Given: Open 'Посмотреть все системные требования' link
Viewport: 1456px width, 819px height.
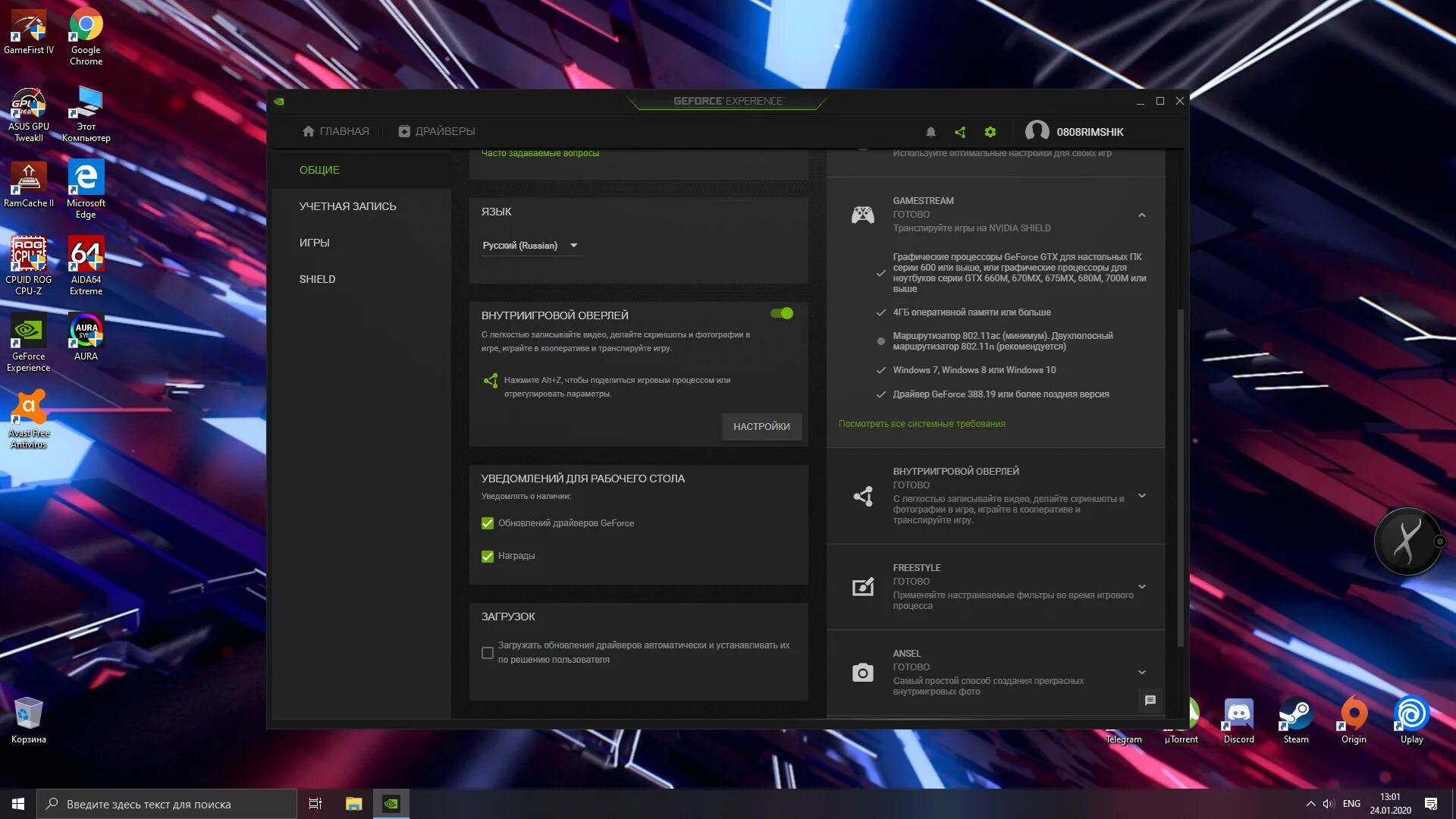Looking at the screenshot, I should tap(921, 424).
